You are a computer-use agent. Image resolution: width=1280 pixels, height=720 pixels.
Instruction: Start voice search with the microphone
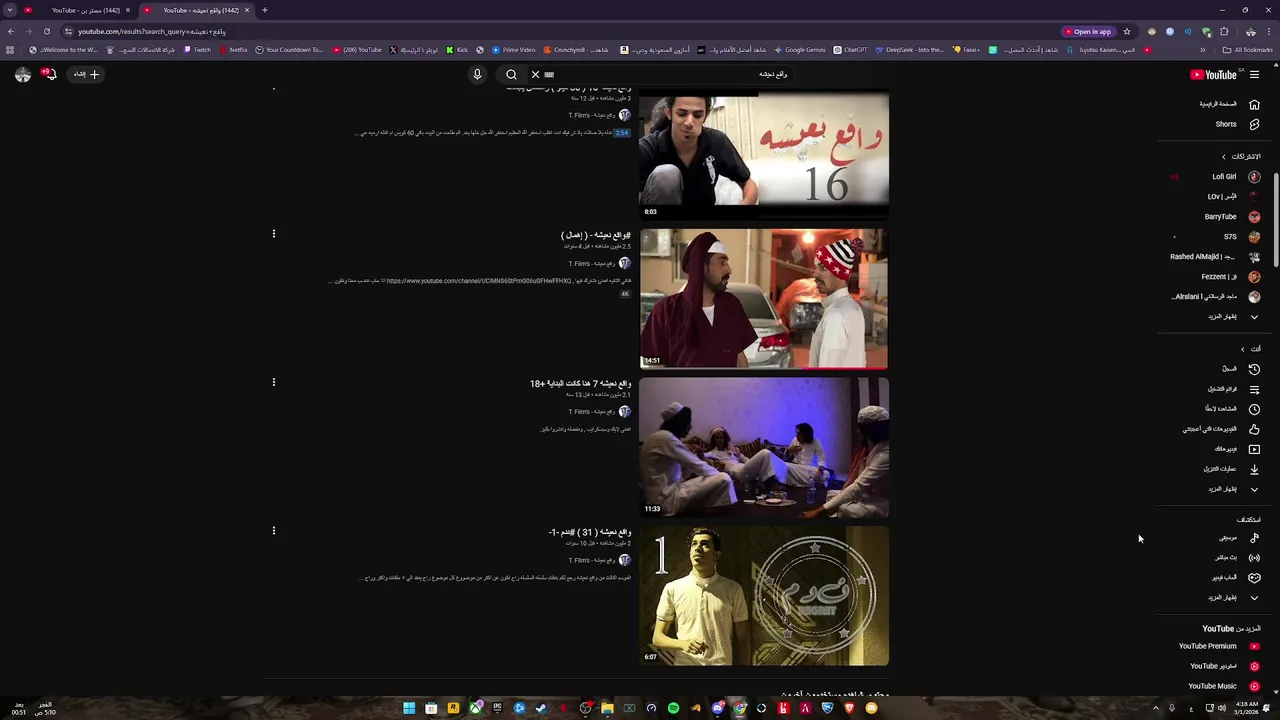click(x=477, y=74)
